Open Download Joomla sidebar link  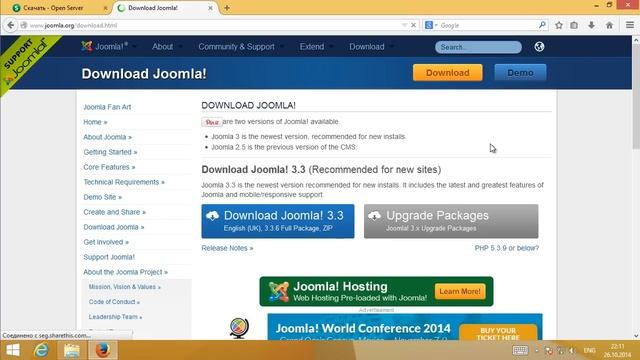tap(113, 227)
